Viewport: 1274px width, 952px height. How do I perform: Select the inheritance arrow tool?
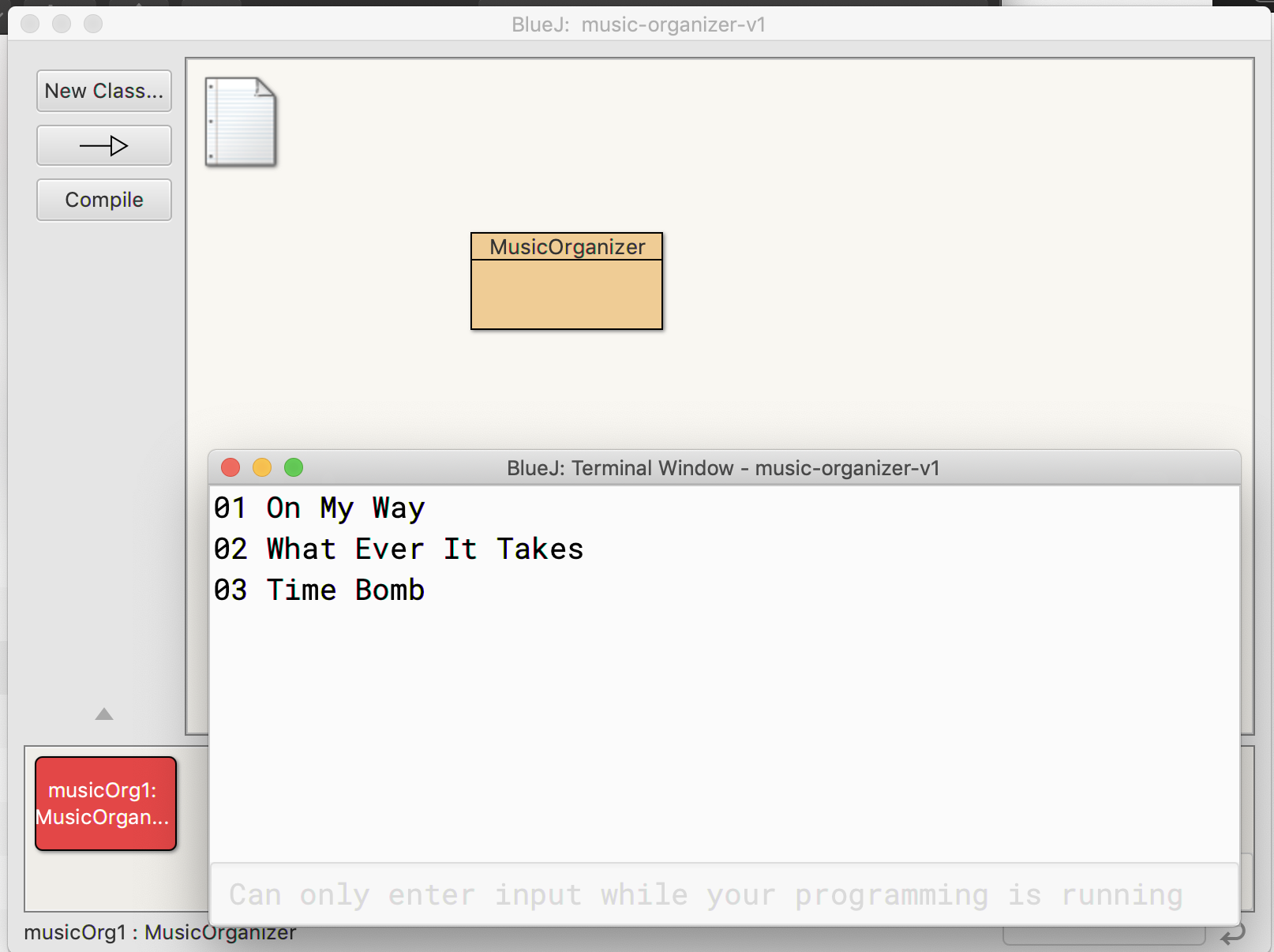pyautogui.click(x=104, y=146)
